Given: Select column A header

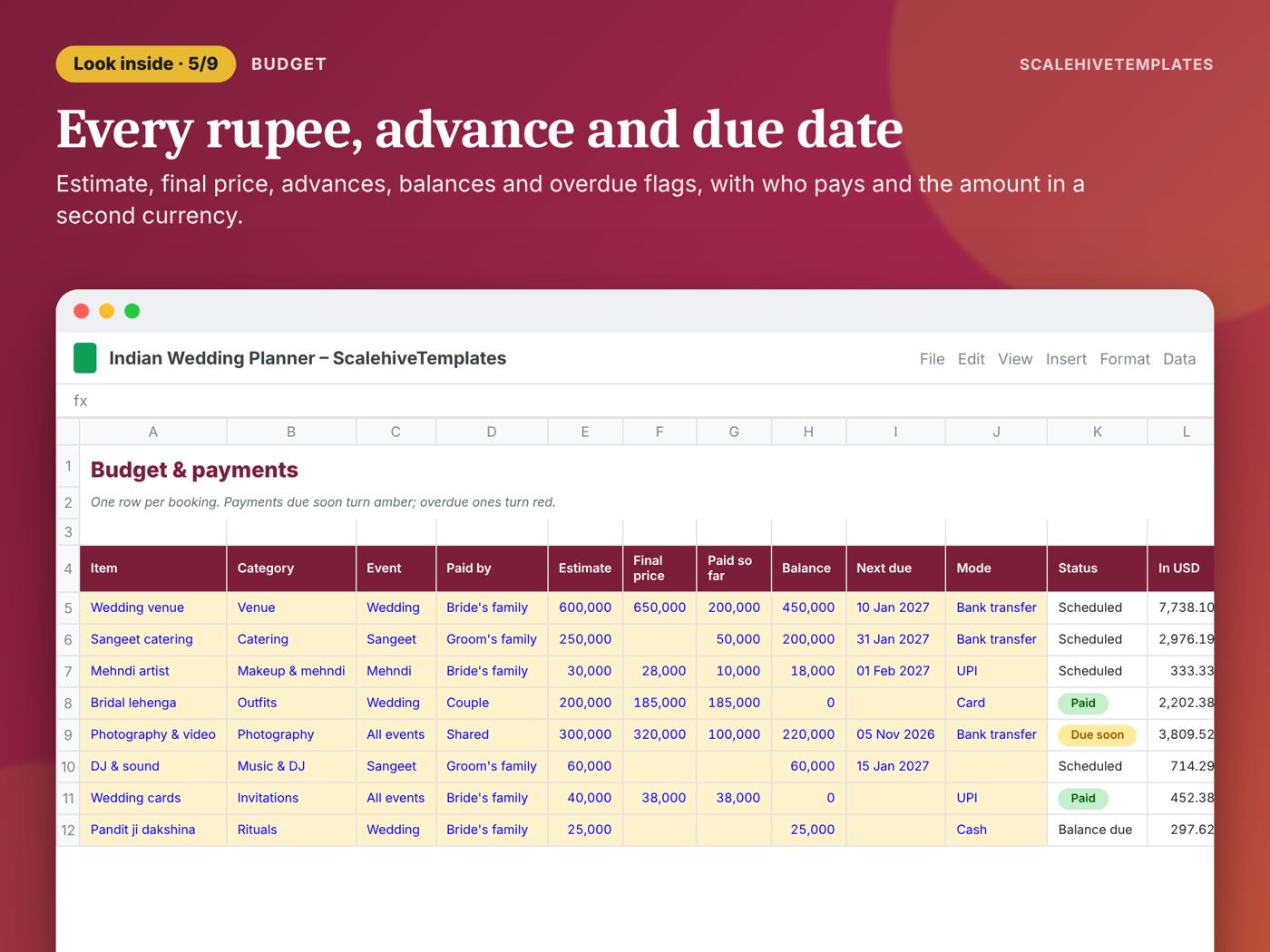Looking at the screenshot, I should coord(153,432).
